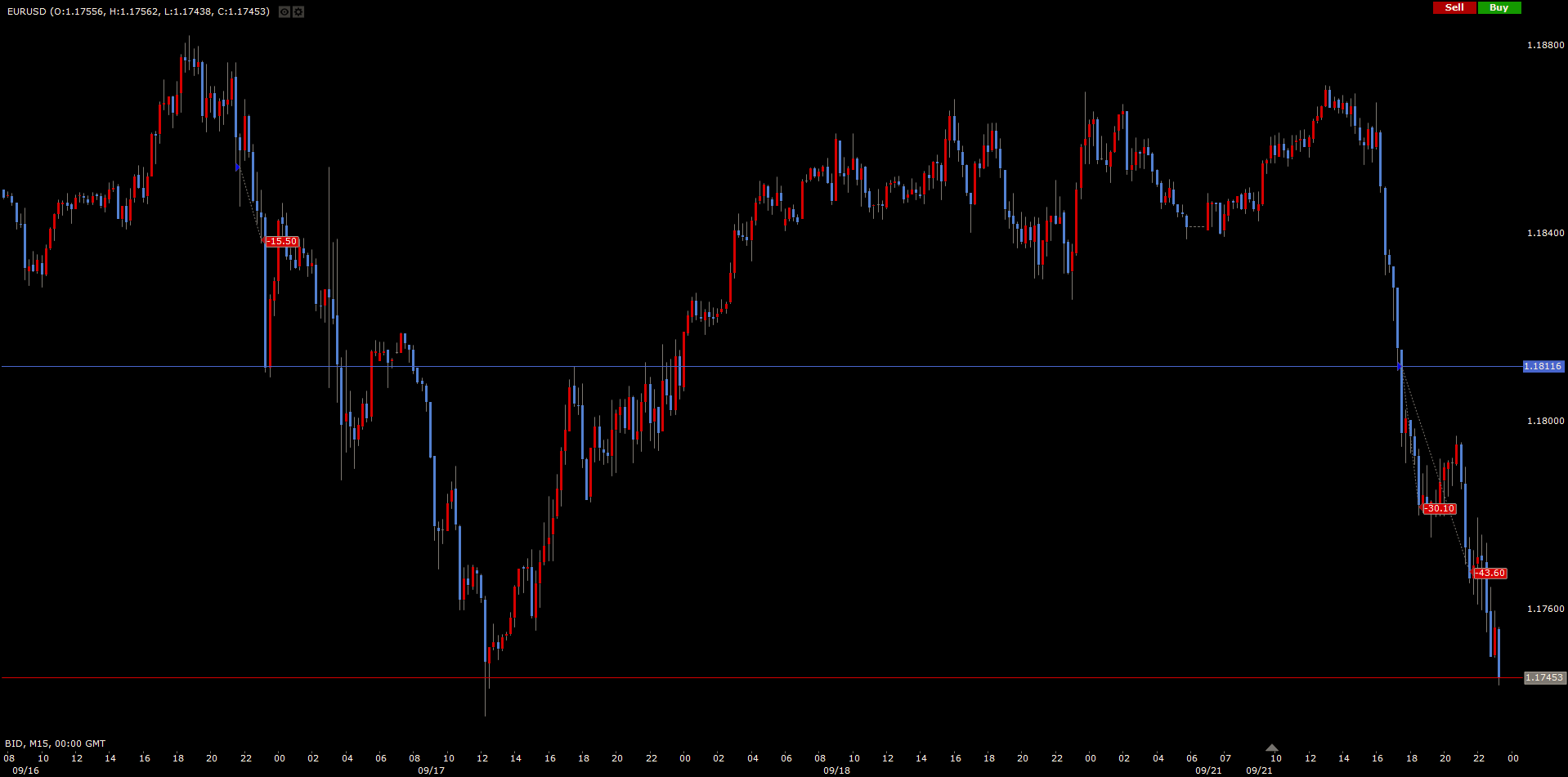Click the 09/17 date label on time axis
Screen dimensions: 1568x777
(431, 770)
